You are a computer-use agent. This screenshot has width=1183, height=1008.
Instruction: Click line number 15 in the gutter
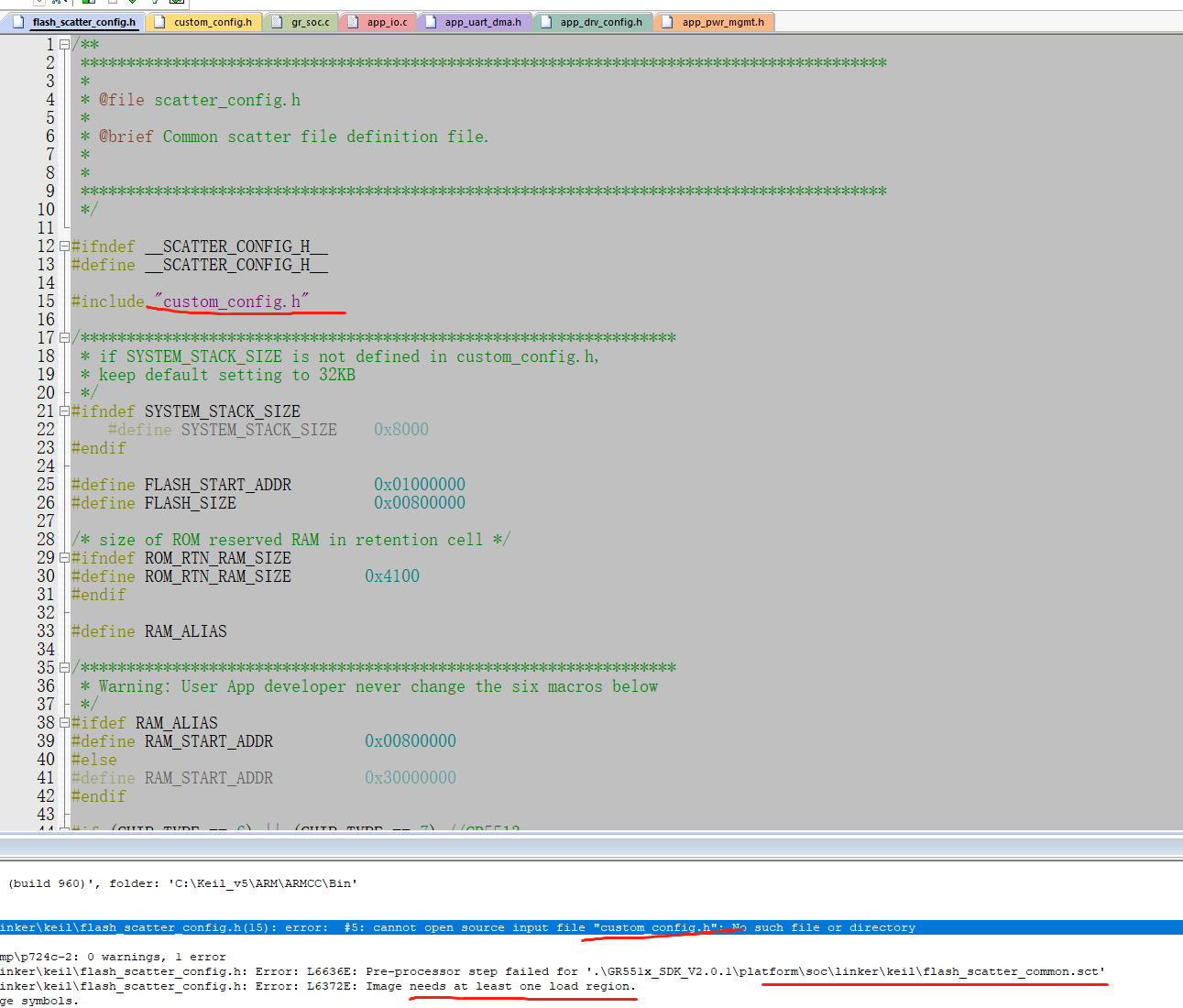point(46,301)
